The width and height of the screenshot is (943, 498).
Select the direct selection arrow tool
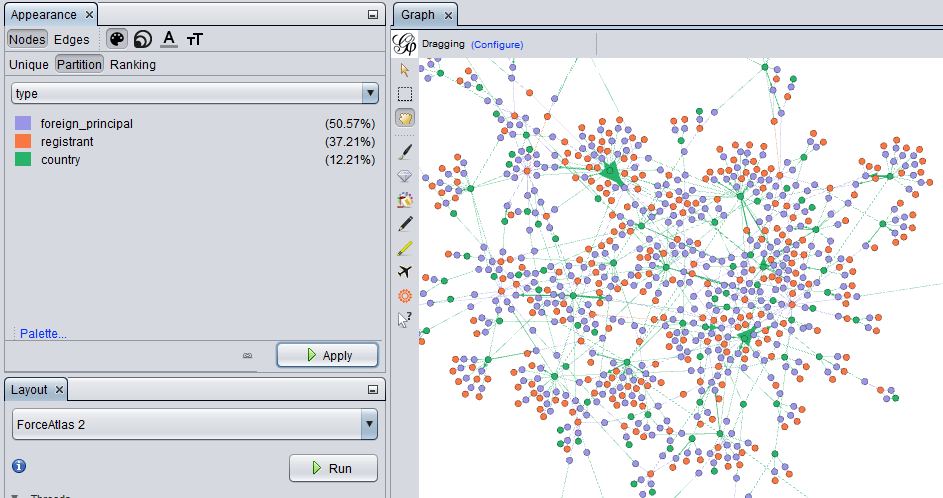coord(405,70)
